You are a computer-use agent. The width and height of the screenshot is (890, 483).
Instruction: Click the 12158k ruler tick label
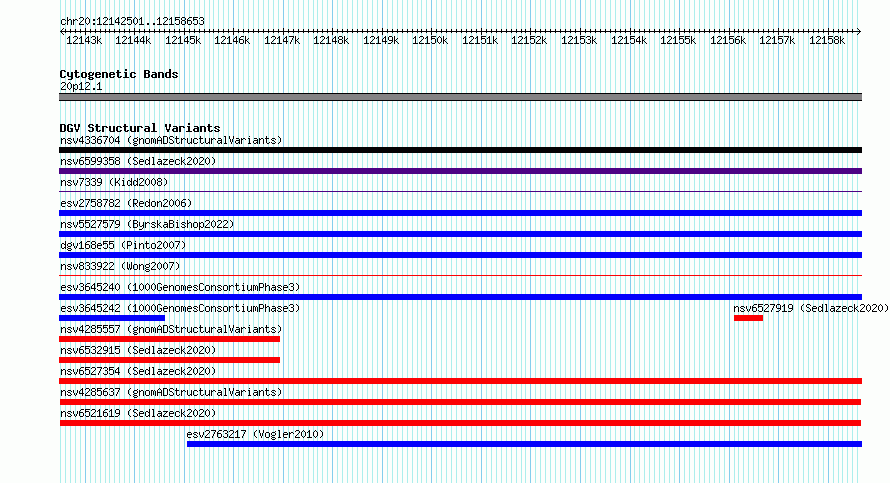point(827,40)
